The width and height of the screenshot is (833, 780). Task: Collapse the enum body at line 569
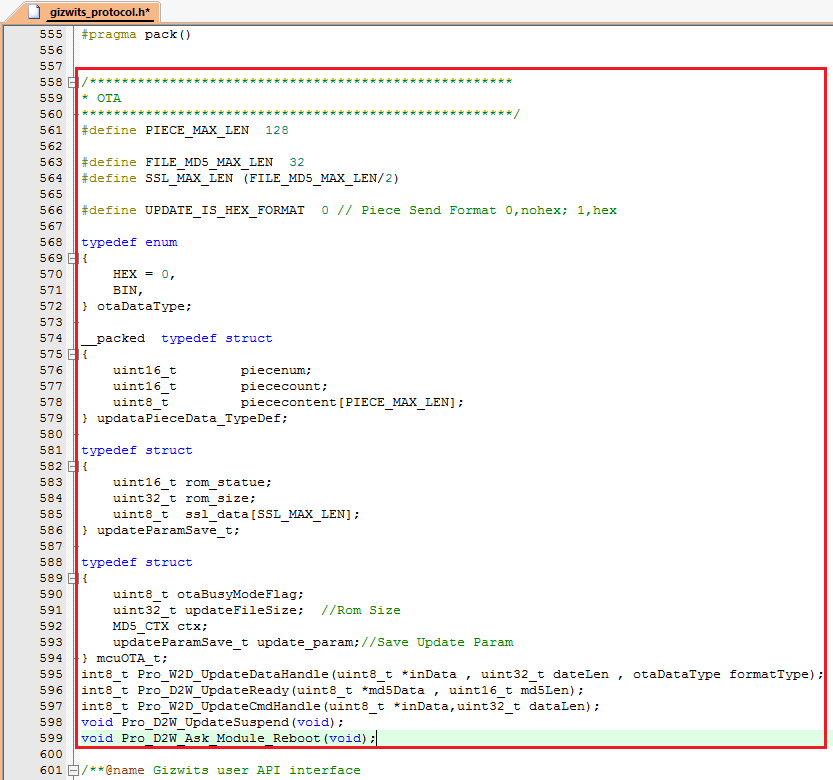tap(72, 258)
